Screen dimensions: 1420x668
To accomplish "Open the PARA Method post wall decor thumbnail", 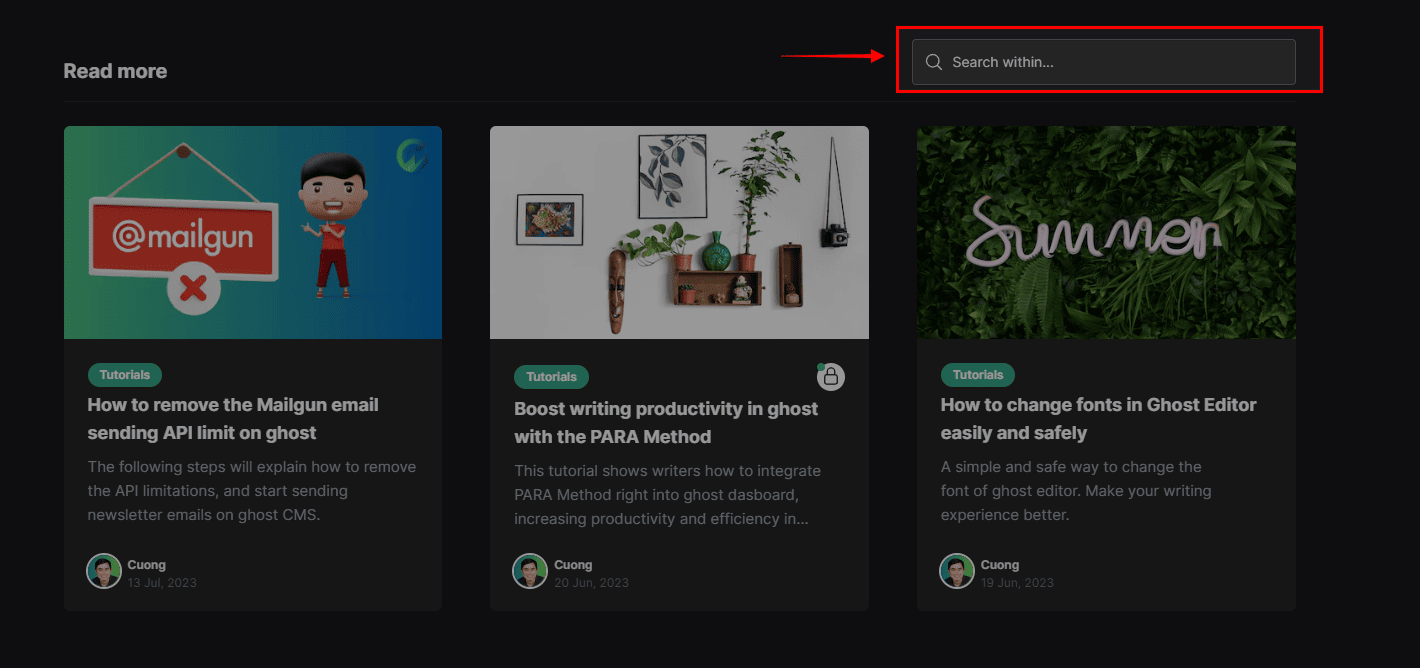I will click(x=678, y=232).
